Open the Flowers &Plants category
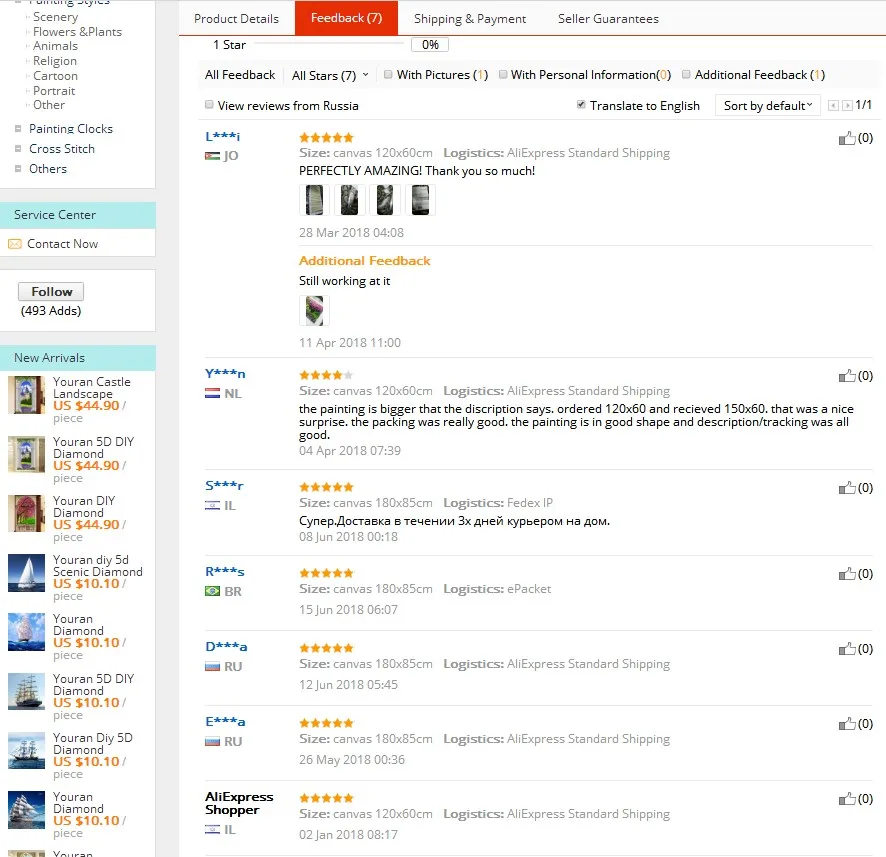Image resolution: width=886 pixels, height=857 pixels. click(x=77, y=32)
